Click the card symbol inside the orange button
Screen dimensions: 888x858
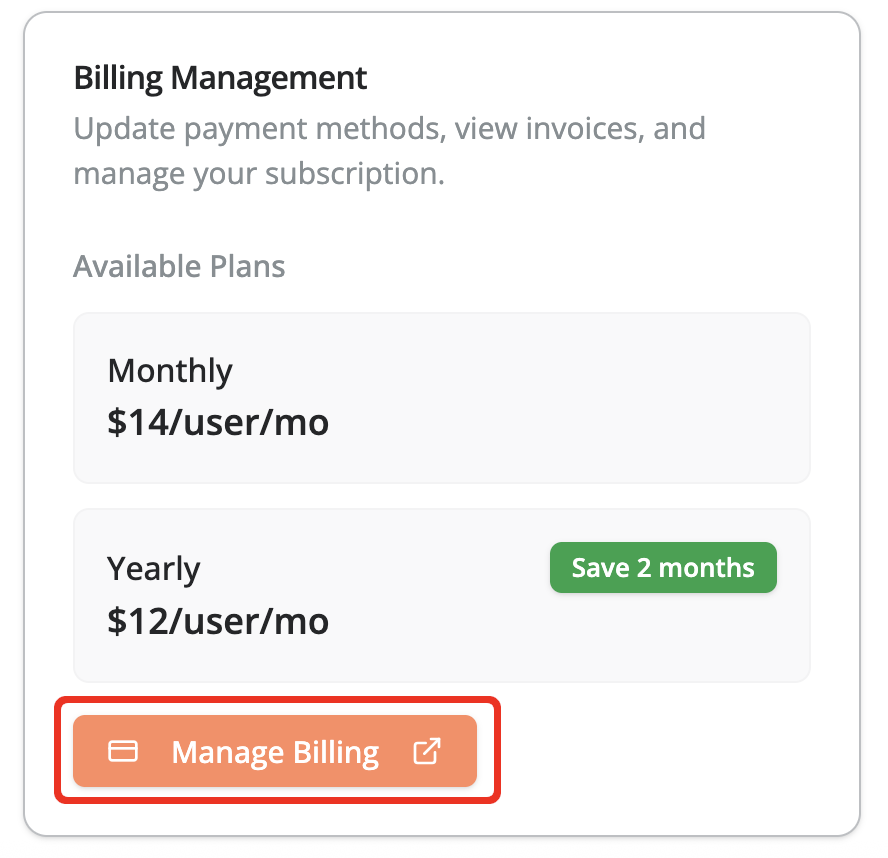pos(122,751)
